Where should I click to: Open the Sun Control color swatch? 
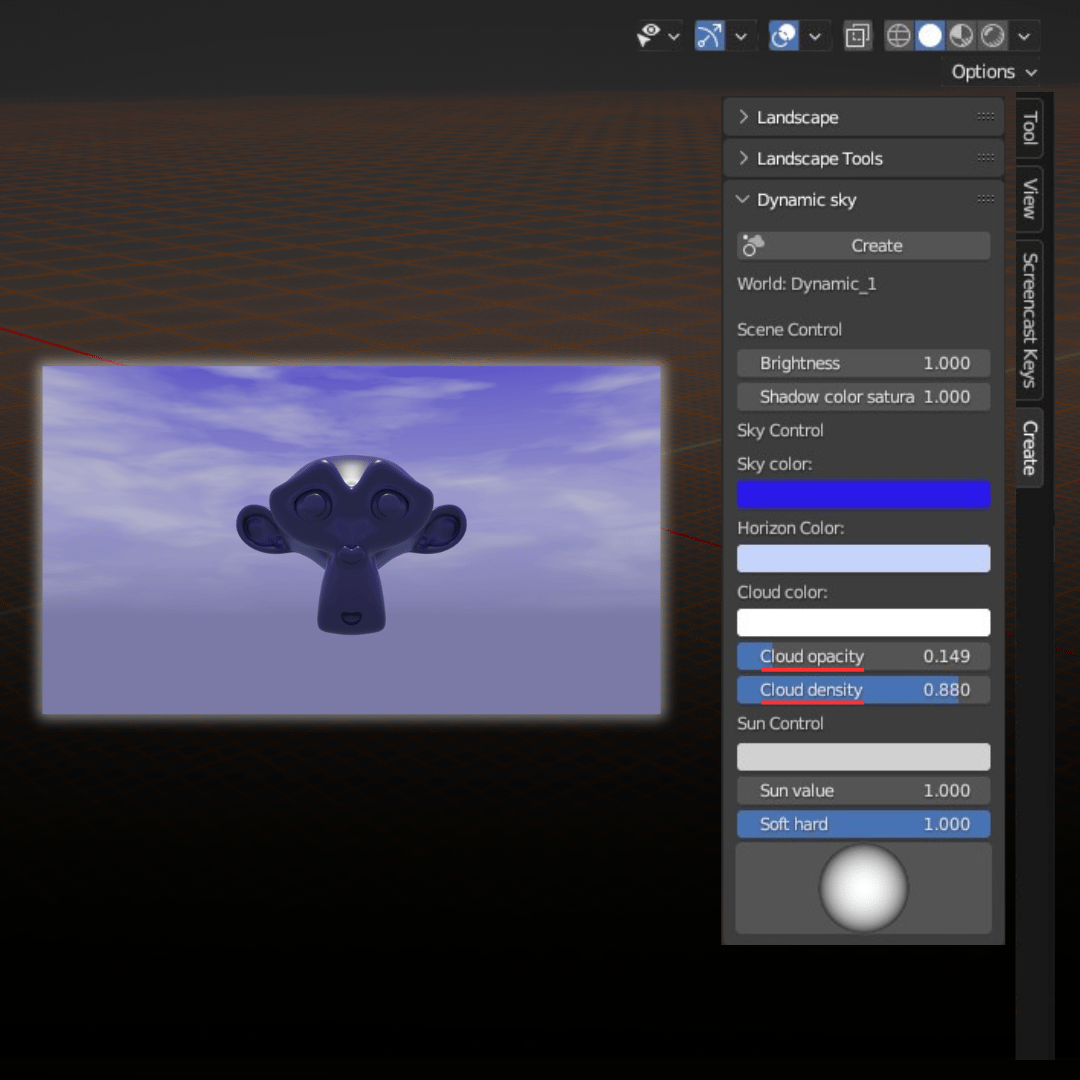[x=864, y=757]
